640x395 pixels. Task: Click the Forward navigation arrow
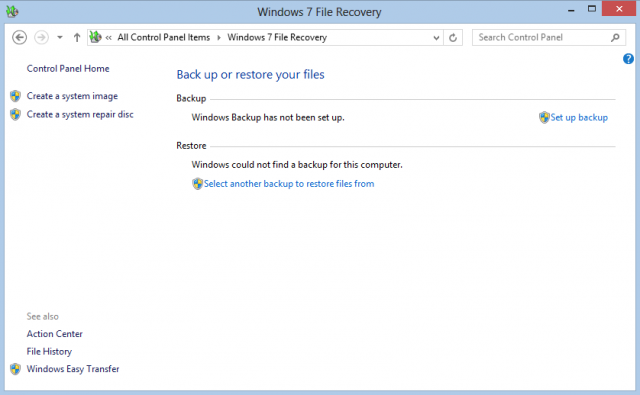41,38
